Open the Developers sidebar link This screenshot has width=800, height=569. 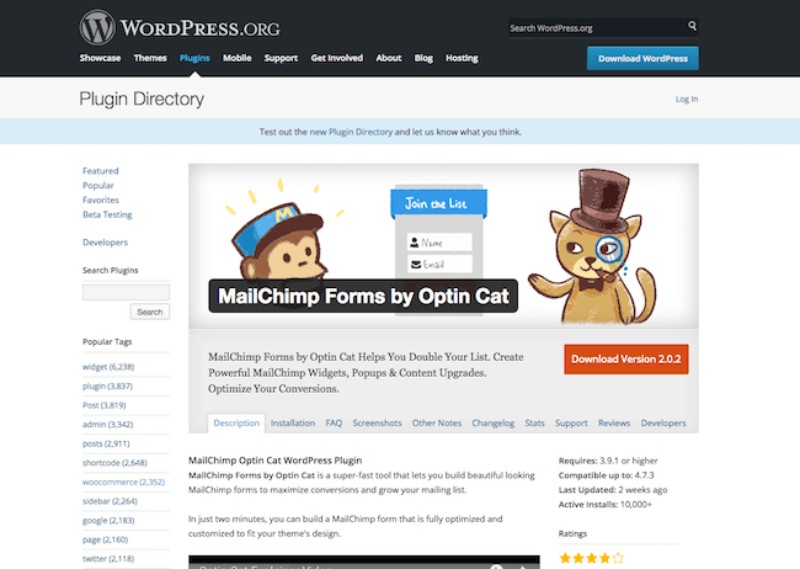pyautogui.click(x=105, y=242)
